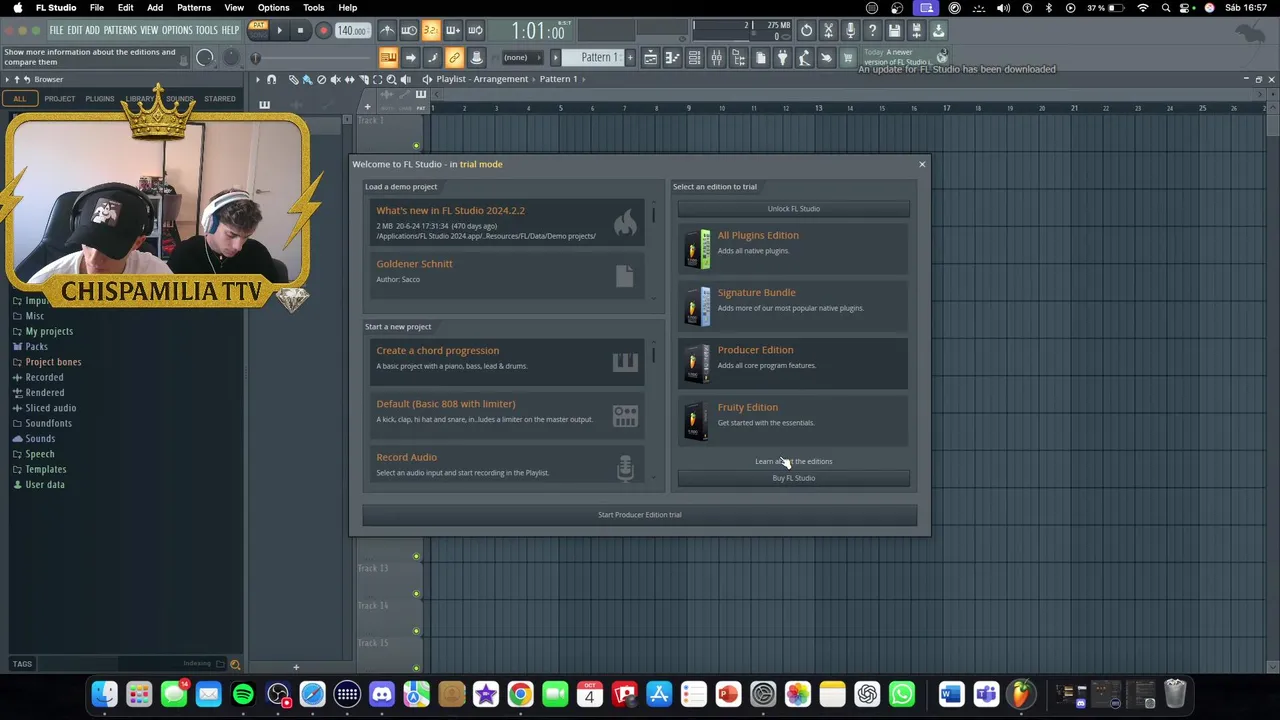The width and height of the screenshot is (1280, 720).
Task: Open the Channel rack icon
Action: 694,58
